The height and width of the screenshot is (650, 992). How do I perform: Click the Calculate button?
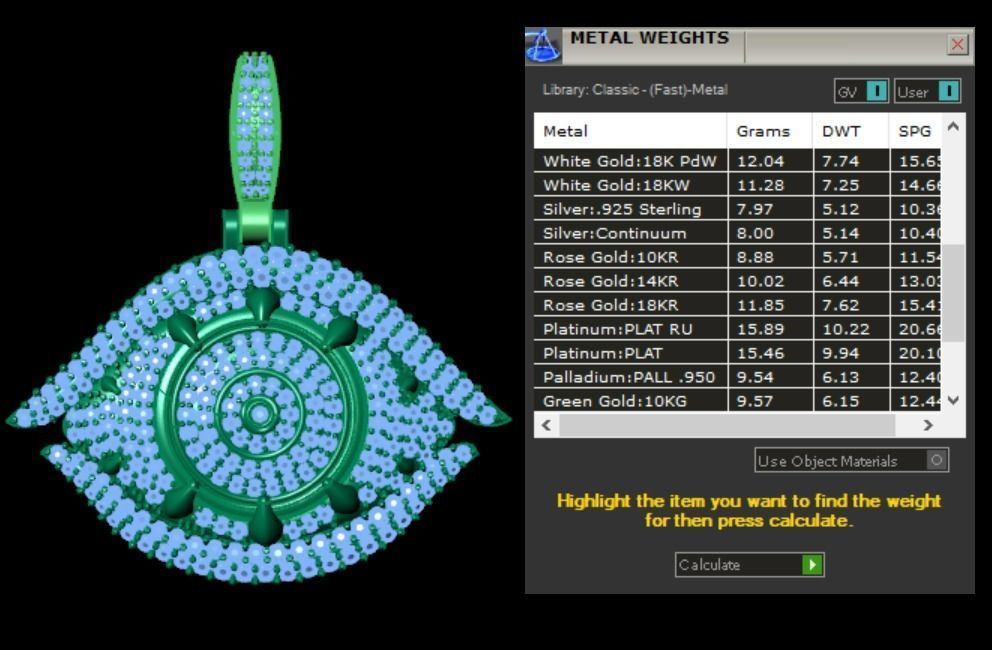(750, 565)
